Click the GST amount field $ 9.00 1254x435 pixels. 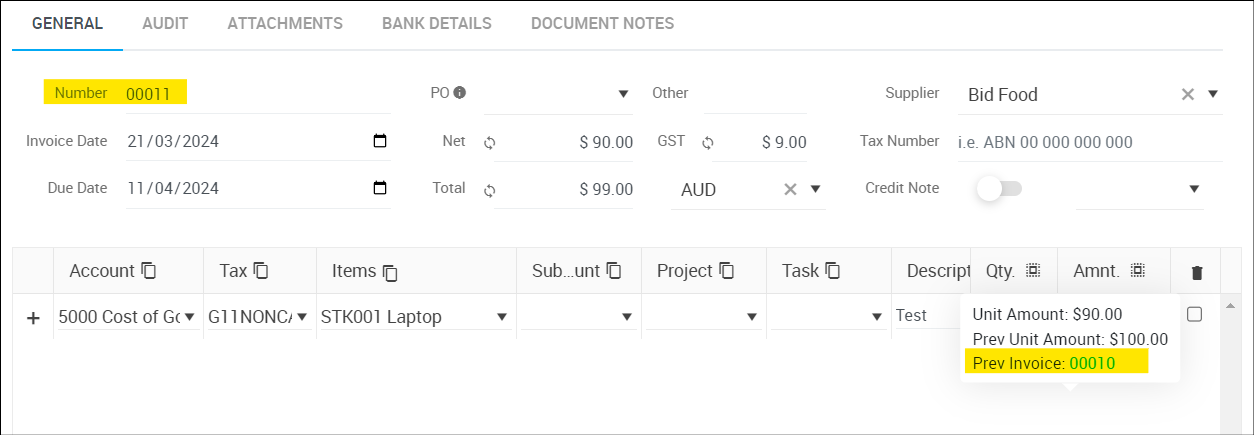point(763,142)
